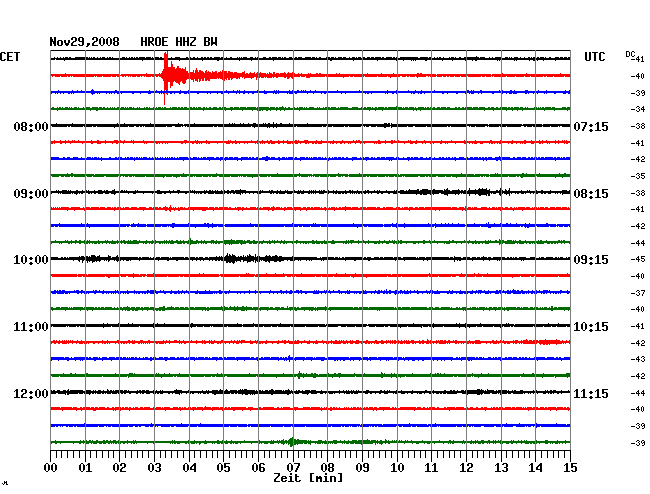650x494 pixels.
Task: Click the 07:15 UTC time label
Action: click(x=591, y=126)
